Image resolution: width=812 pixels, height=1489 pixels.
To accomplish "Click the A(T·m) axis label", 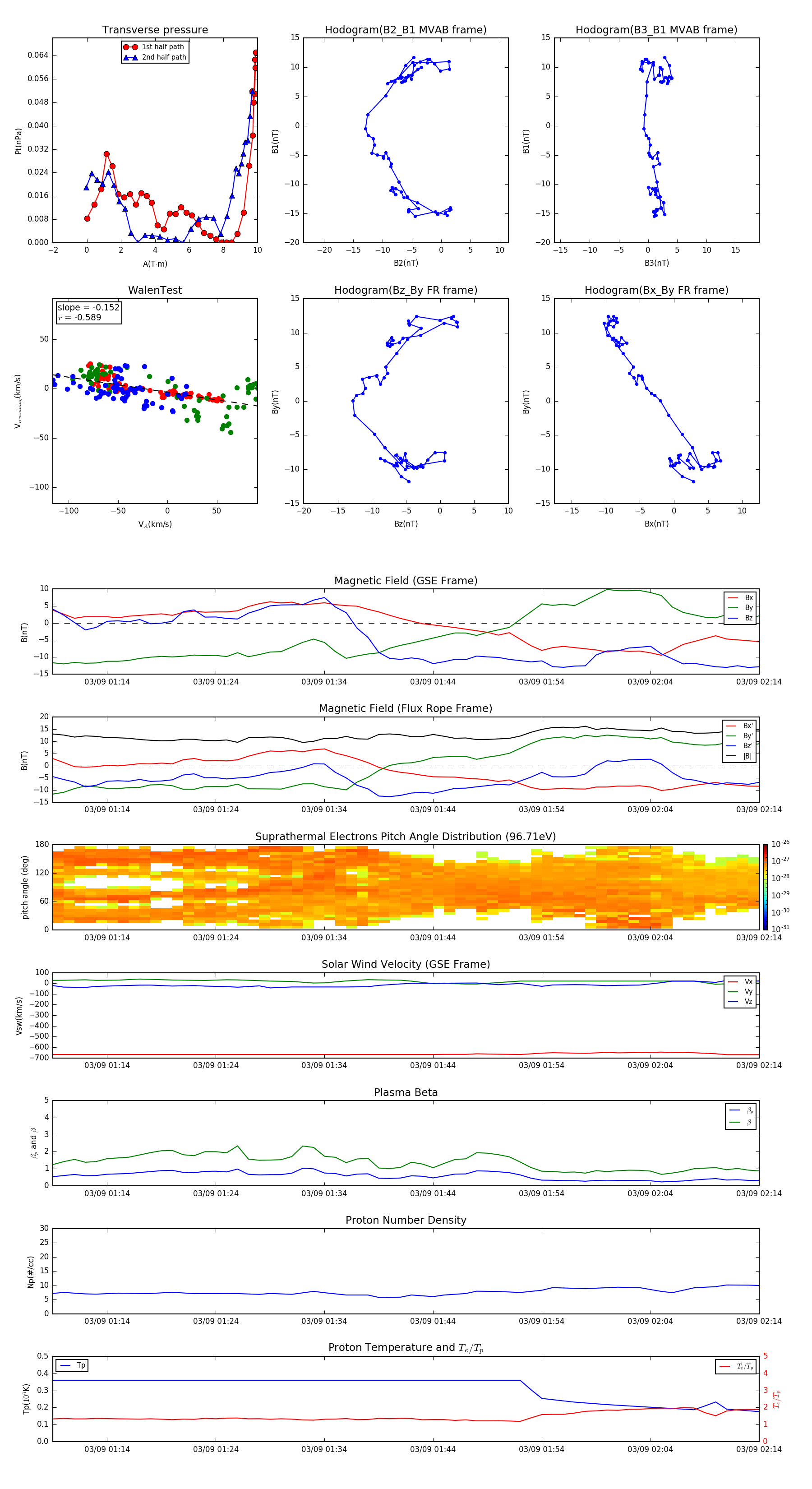I will 155,264.
